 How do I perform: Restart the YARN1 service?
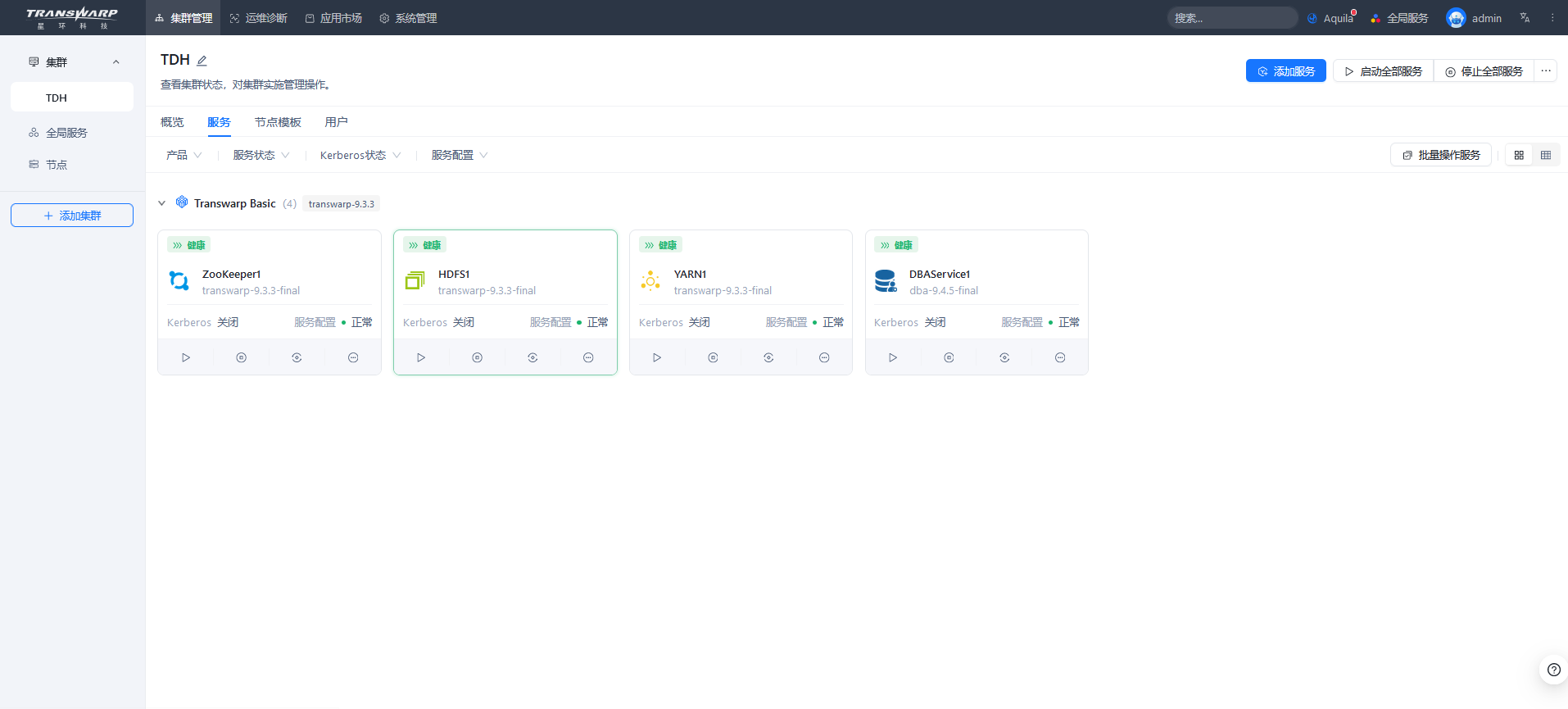point(768,357)
